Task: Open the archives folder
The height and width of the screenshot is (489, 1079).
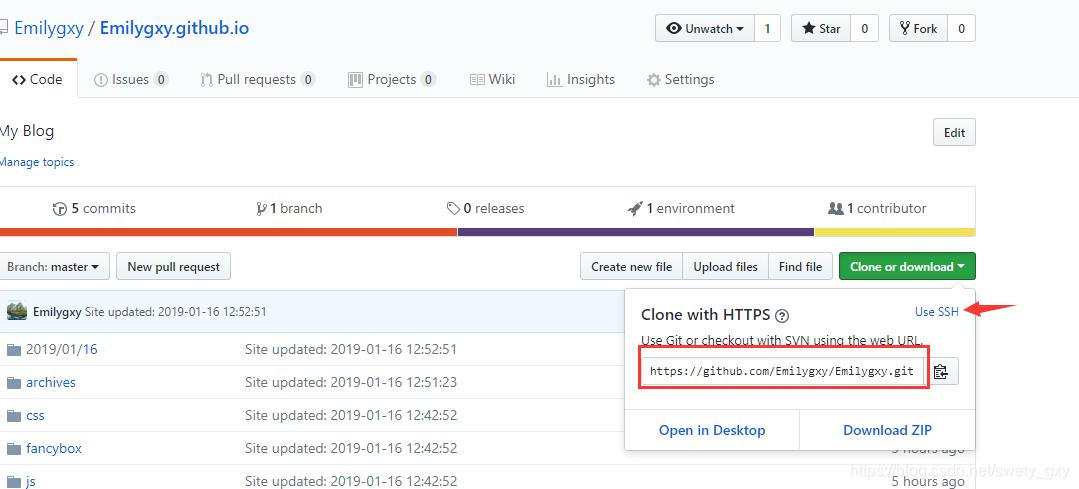Action: tap(51, 382)
